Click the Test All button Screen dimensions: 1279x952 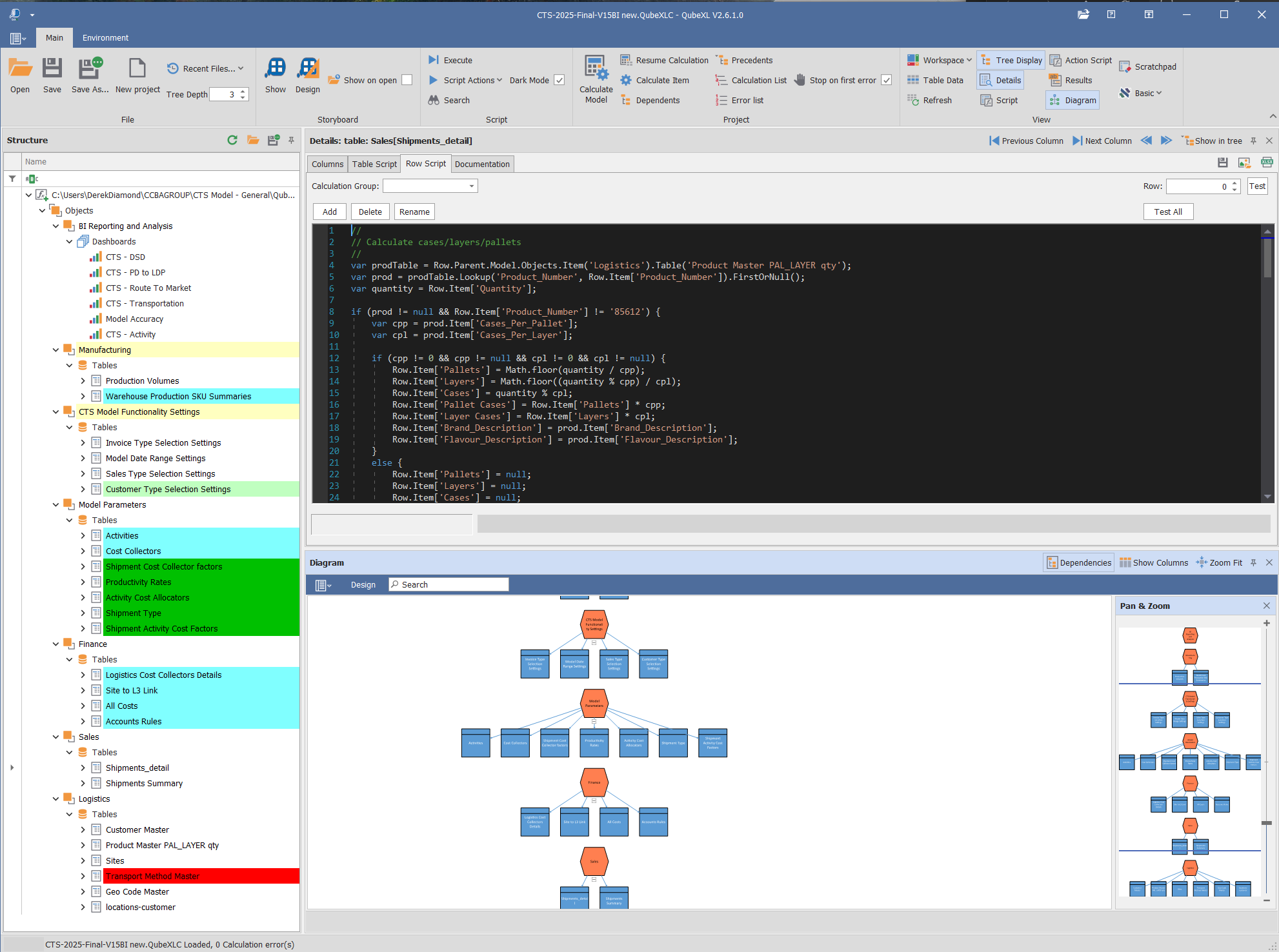coord(1168,212)
